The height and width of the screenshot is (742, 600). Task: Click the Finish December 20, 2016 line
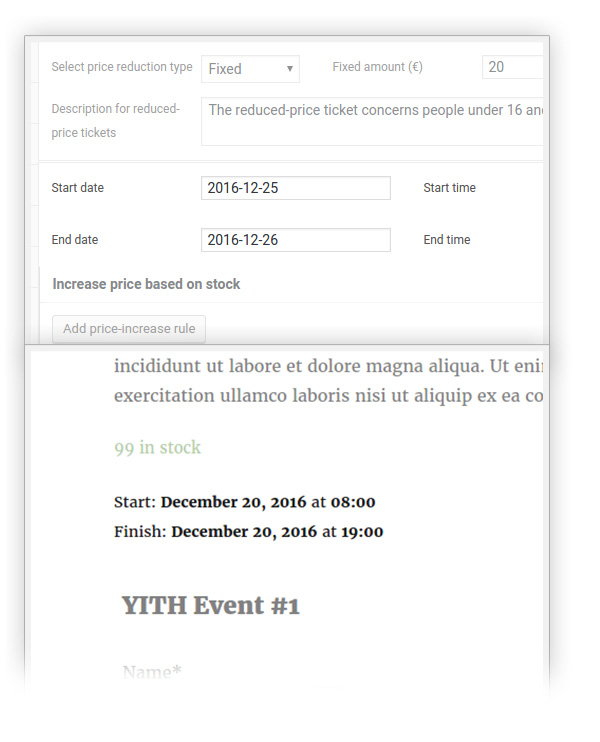[248, 532]
